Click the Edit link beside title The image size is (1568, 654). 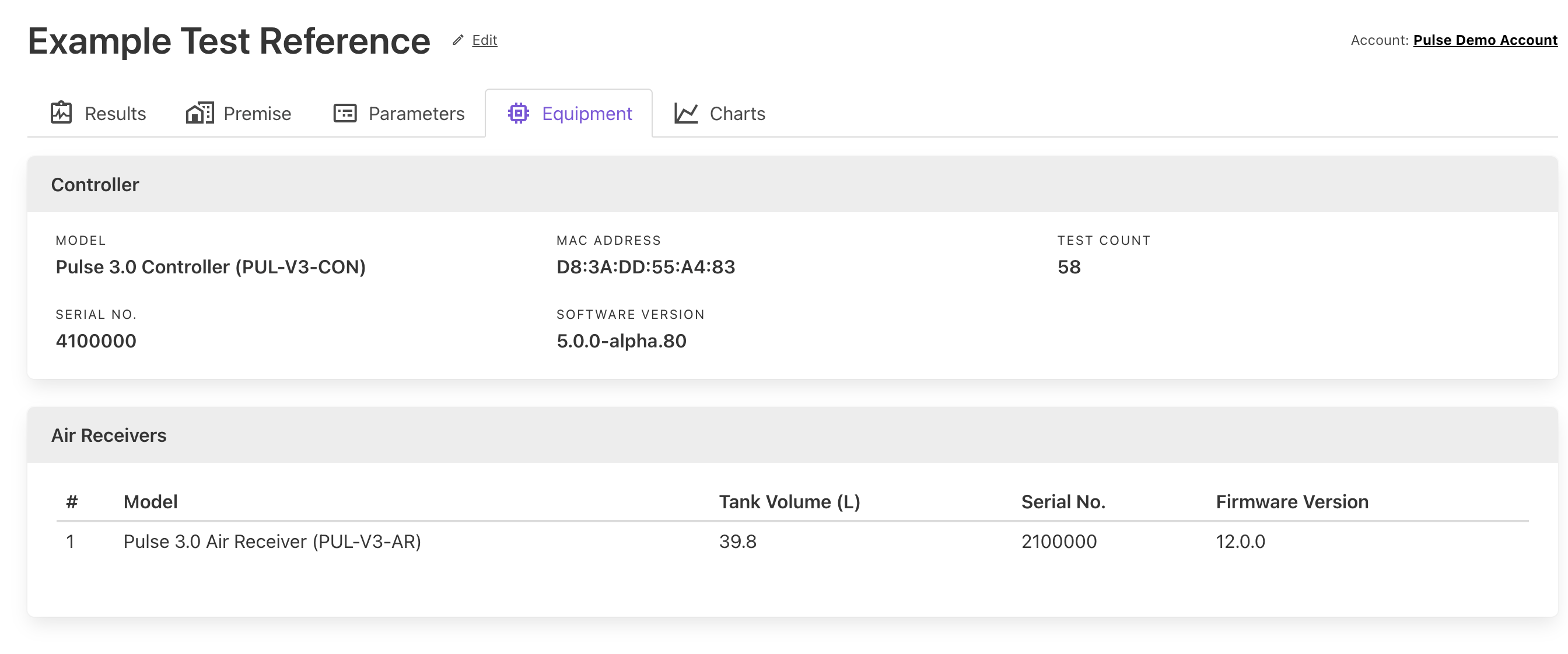coord(485,40)
